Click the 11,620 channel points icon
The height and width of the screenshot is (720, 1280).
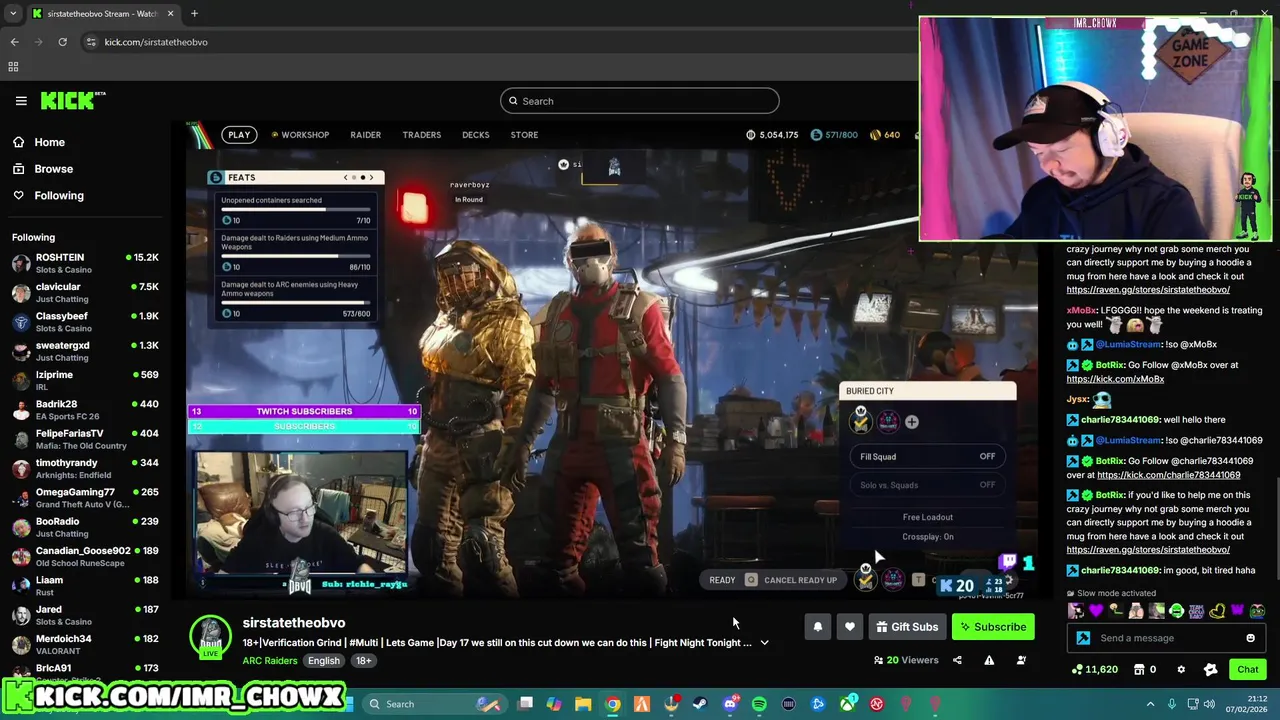1094,669
